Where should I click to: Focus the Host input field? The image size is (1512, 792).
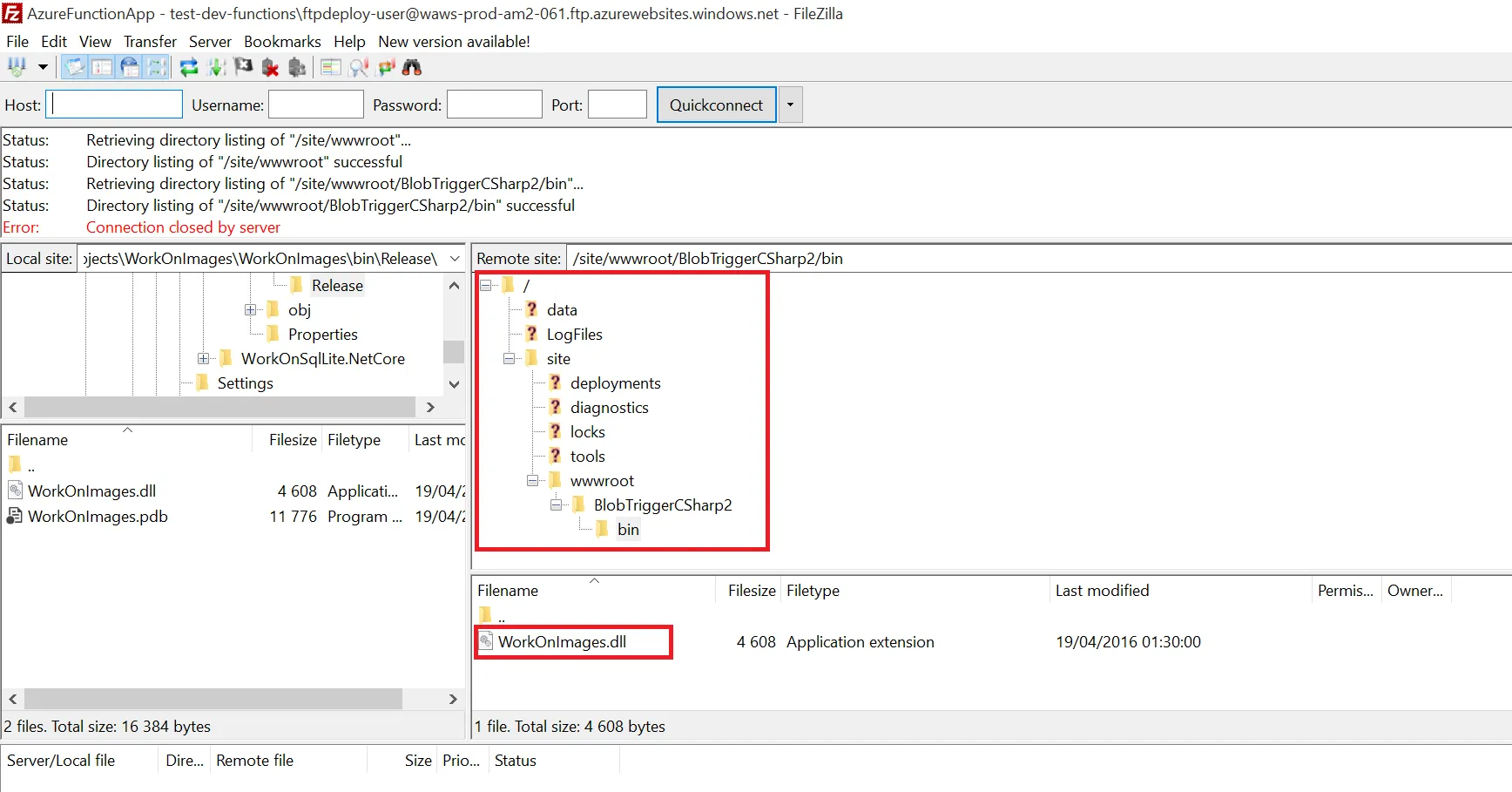click(x=114, y=105)
